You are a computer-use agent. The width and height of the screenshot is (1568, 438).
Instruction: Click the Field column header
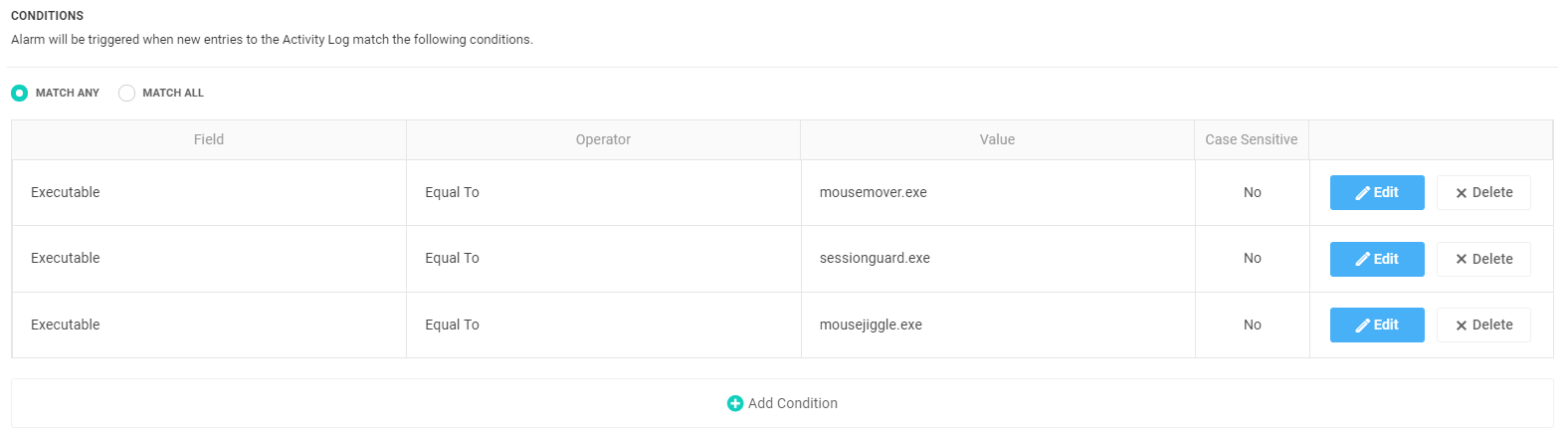pos(209,139)
